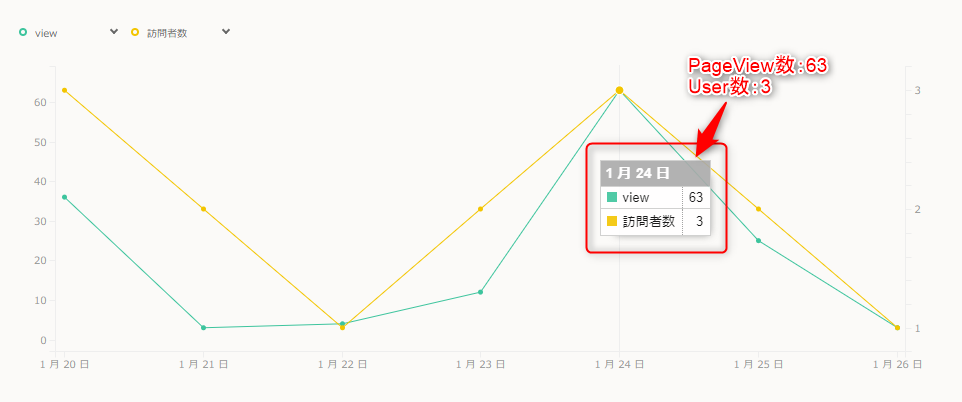Click the highlighted yellow point on 1月24日
The width and height of the screenshot is (962, 402).
click(620, 90)
